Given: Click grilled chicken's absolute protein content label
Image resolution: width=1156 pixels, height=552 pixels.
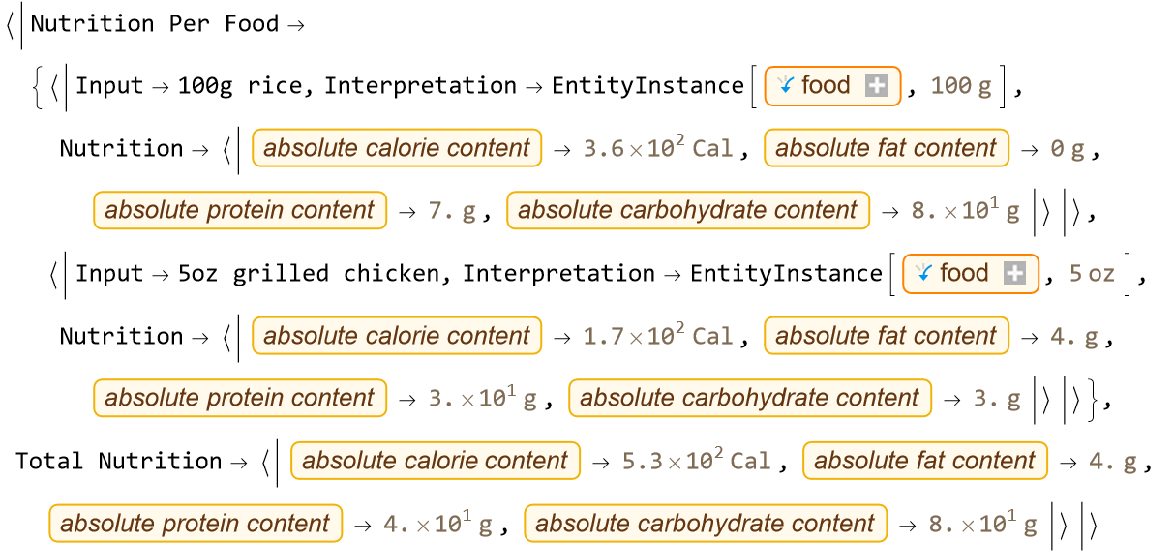Looking at the screenshot, I should tap(239, 398).
